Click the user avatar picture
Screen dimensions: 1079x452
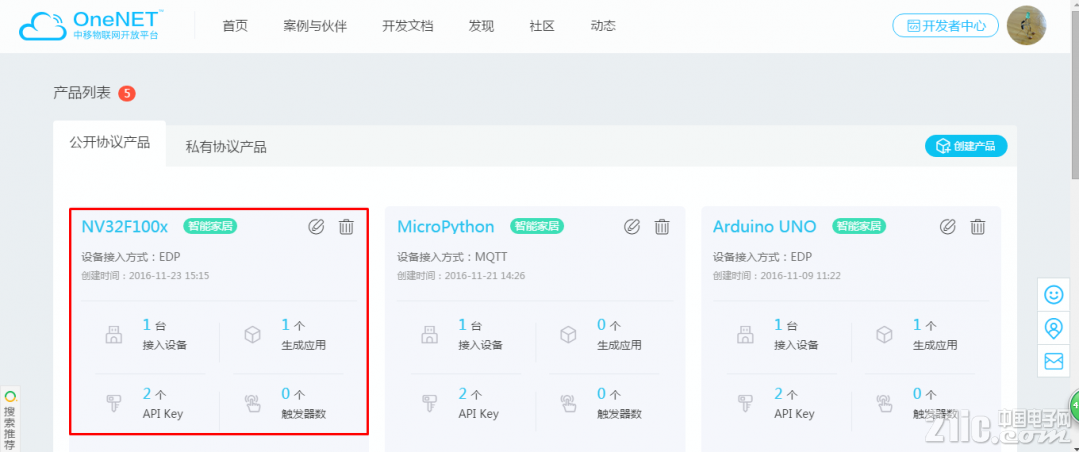[1026, 25]
